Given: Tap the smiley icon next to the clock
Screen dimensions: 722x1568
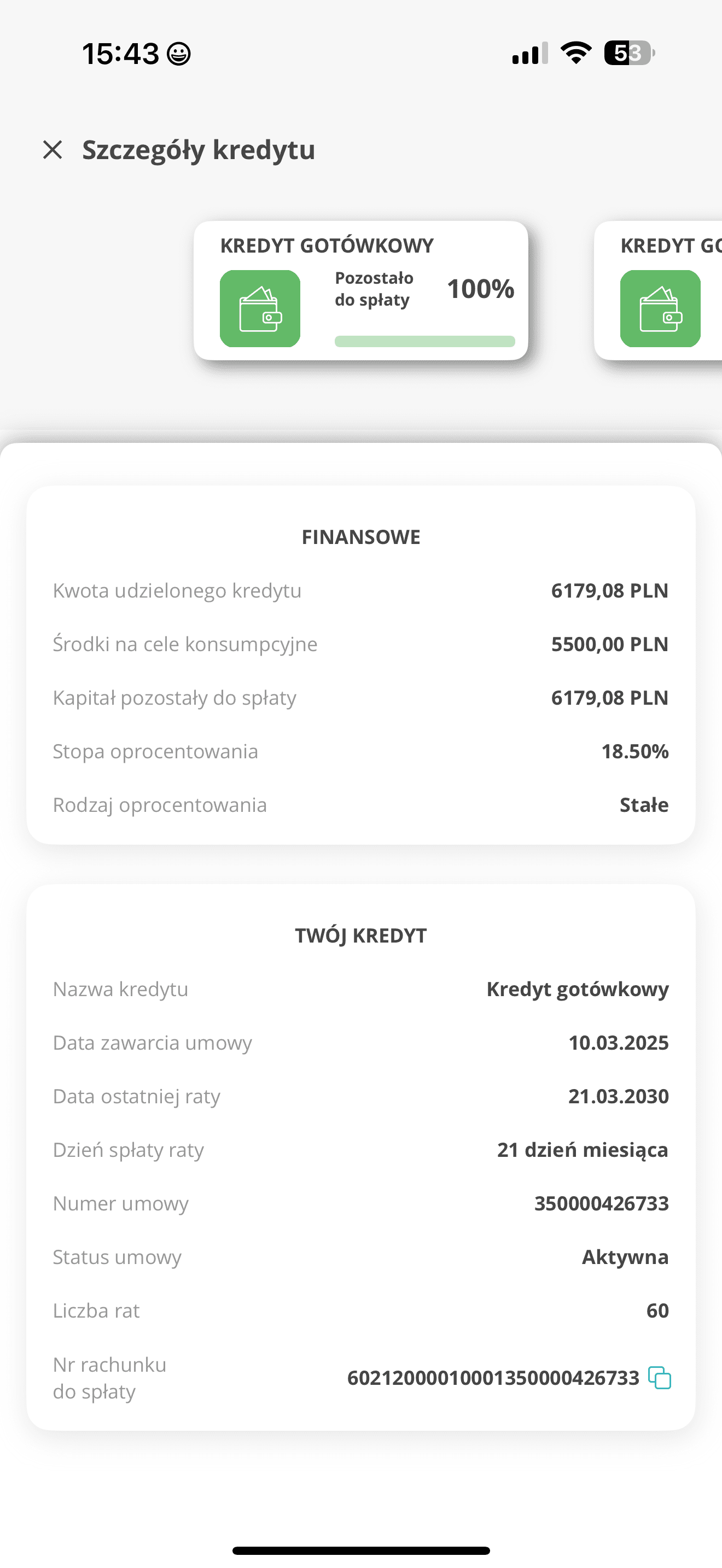Looking at the screenshot, I should click(x=179, y=54).
